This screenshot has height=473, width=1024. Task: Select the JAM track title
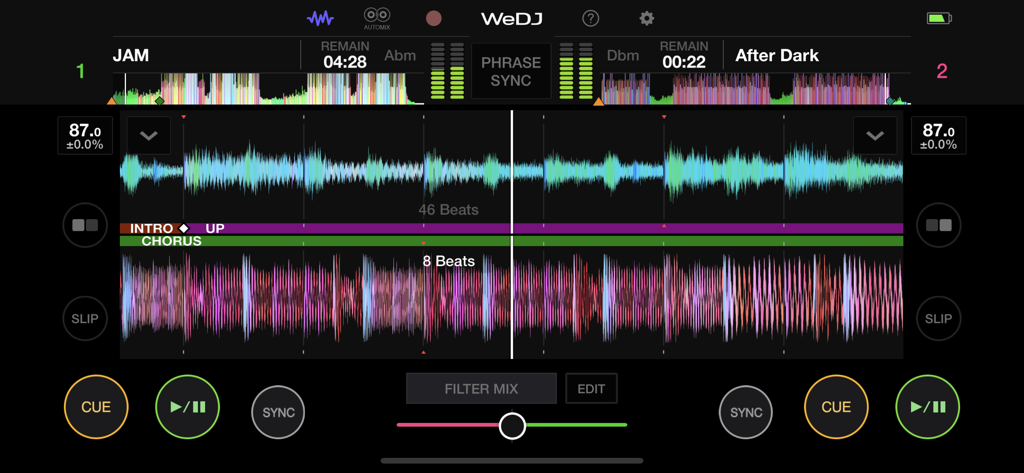[131, 56]
